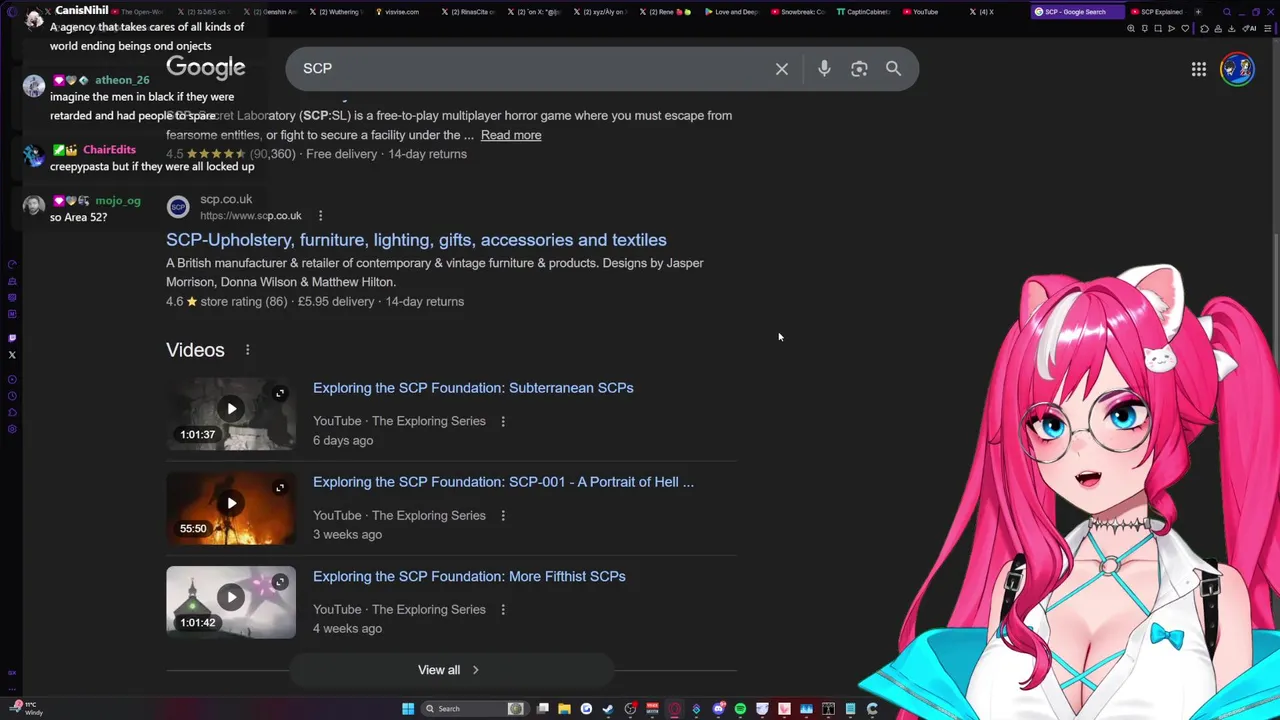This screenshot has width=1280, height=720.
Task: Click the taskbar Search box
Action: (x=475, y=709)
